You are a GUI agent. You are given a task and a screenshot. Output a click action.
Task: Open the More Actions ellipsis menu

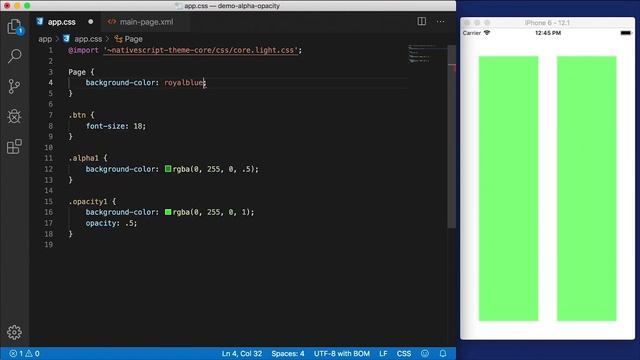(x=441, y=21)
